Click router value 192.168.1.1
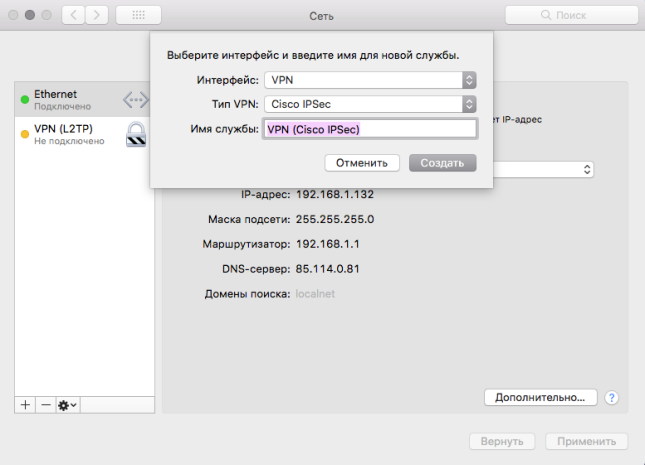Screen dimensions: 645x465 (x=328, y=244)
